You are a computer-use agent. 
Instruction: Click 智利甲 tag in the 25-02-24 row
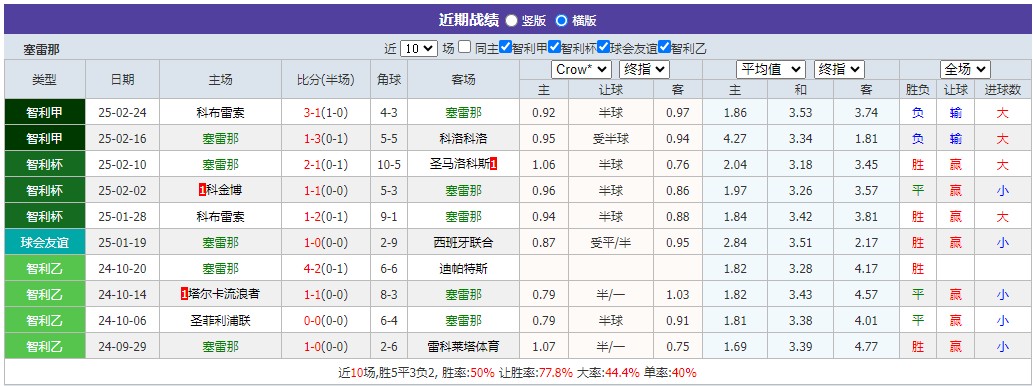45,113
